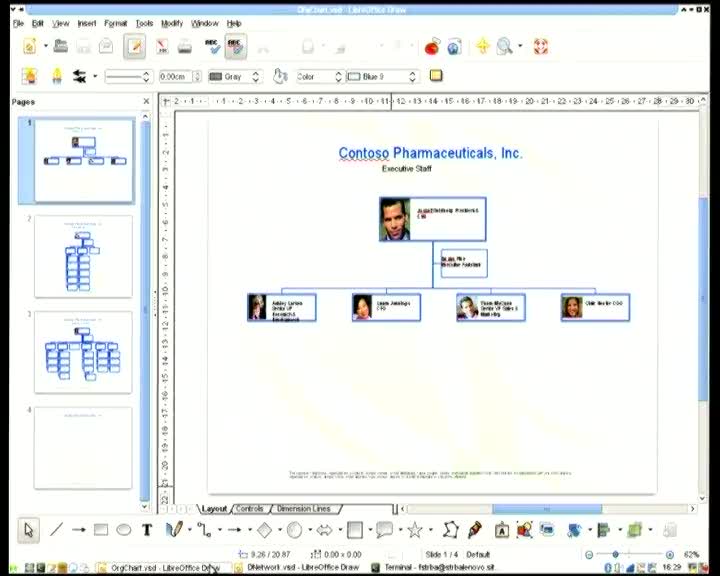Click the globe Hyperlink icon
720x576 pixels.
(454, 46)
